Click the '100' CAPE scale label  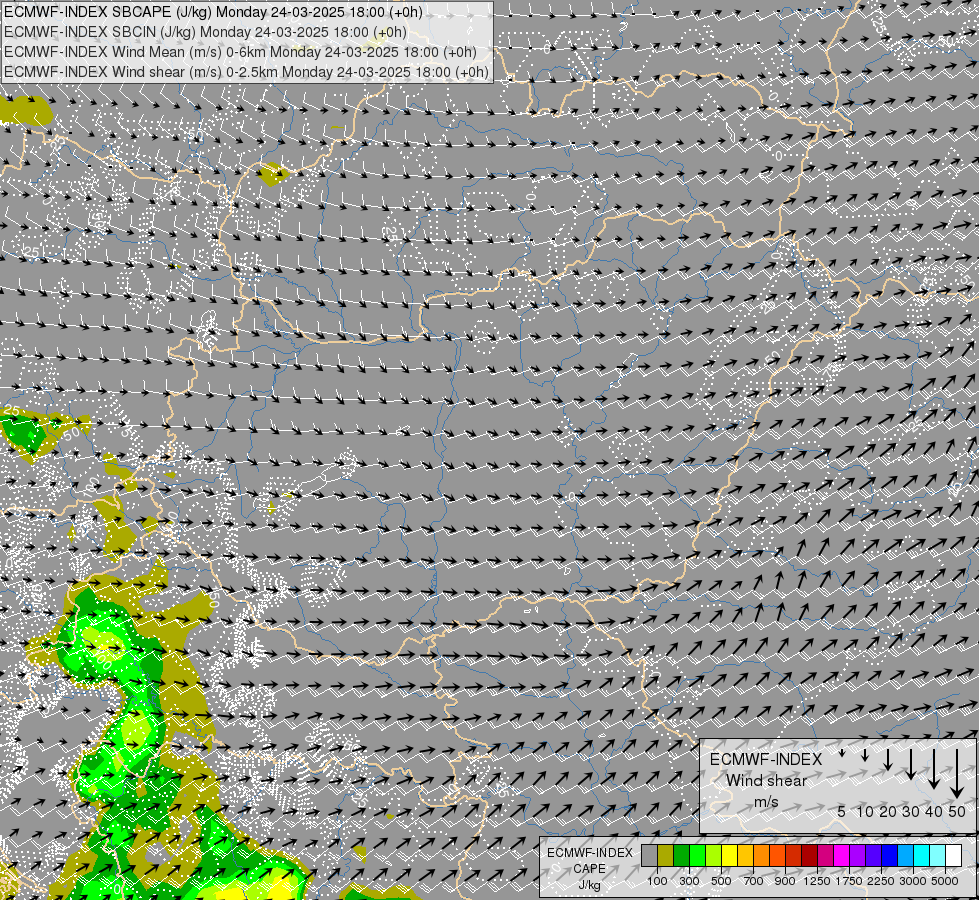pos(657,881)
